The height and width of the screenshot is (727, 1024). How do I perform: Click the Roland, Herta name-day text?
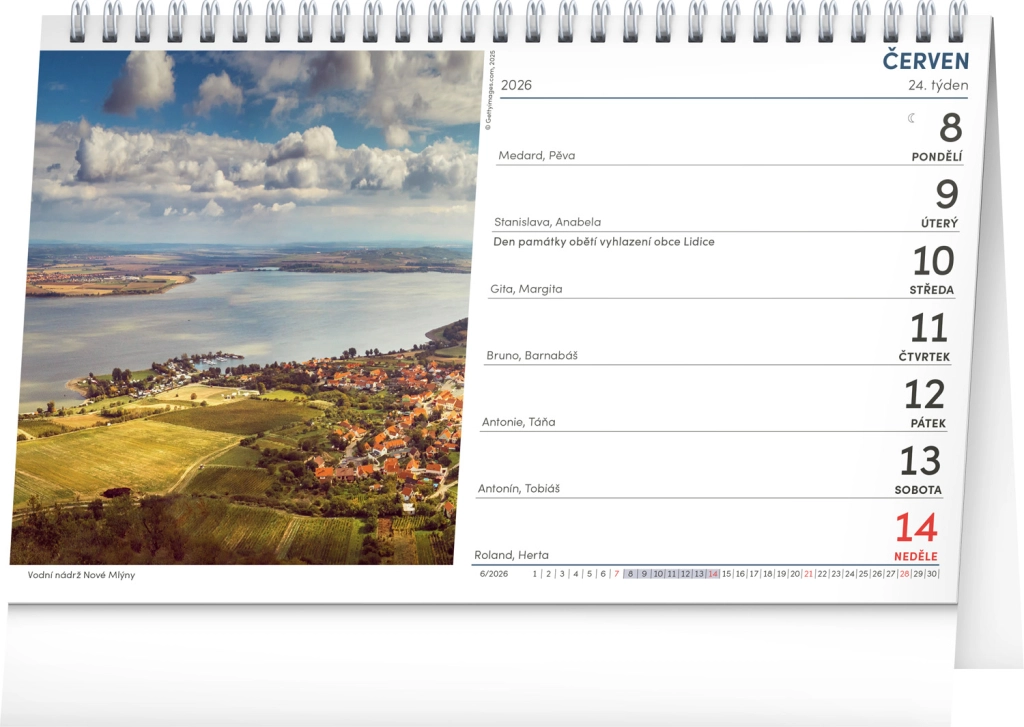(x=511, y=555)
